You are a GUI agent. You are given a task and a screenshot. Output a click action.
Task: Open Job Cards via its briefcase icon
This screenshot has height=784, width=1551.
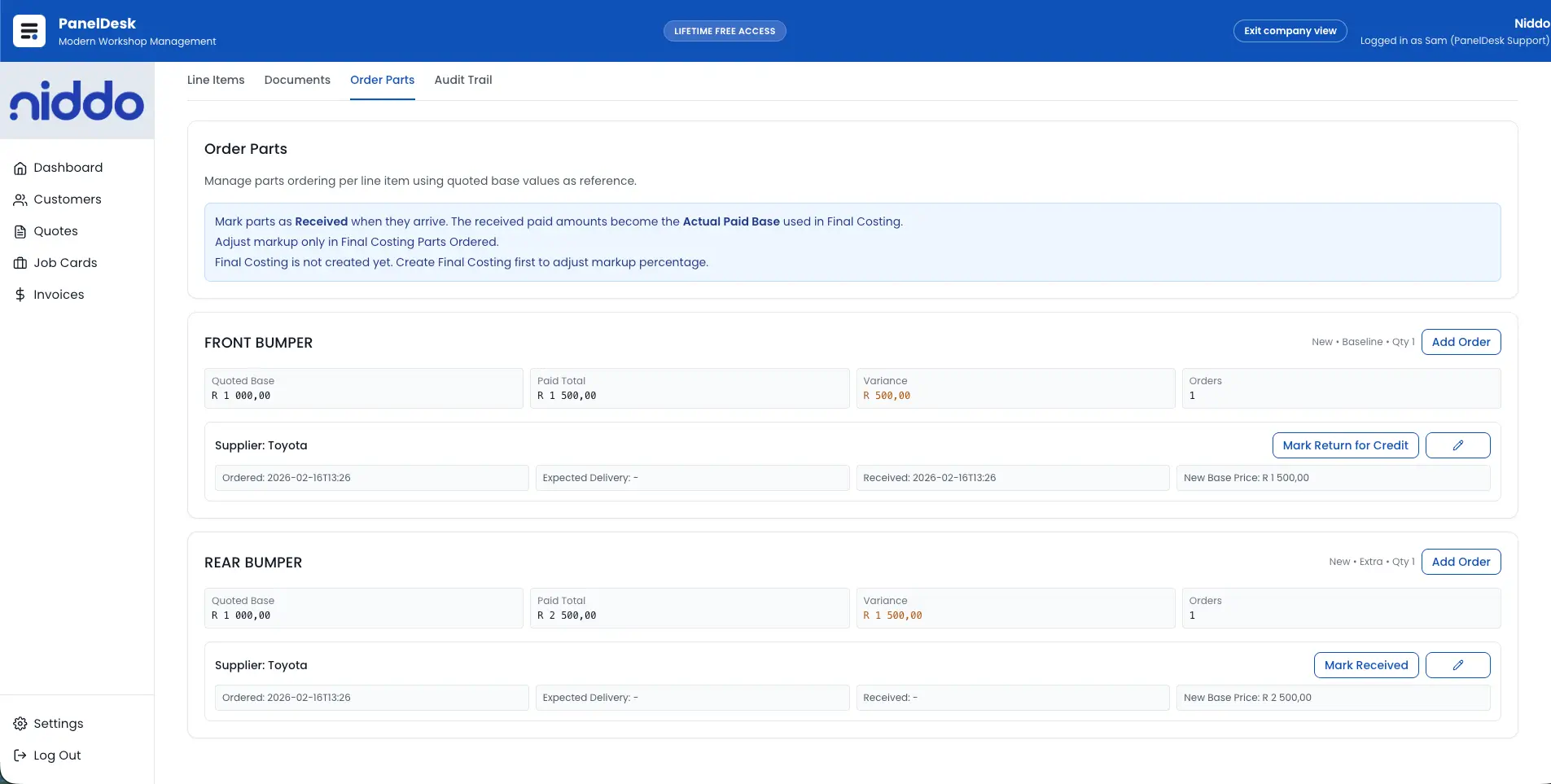click(x=20, y=262)
